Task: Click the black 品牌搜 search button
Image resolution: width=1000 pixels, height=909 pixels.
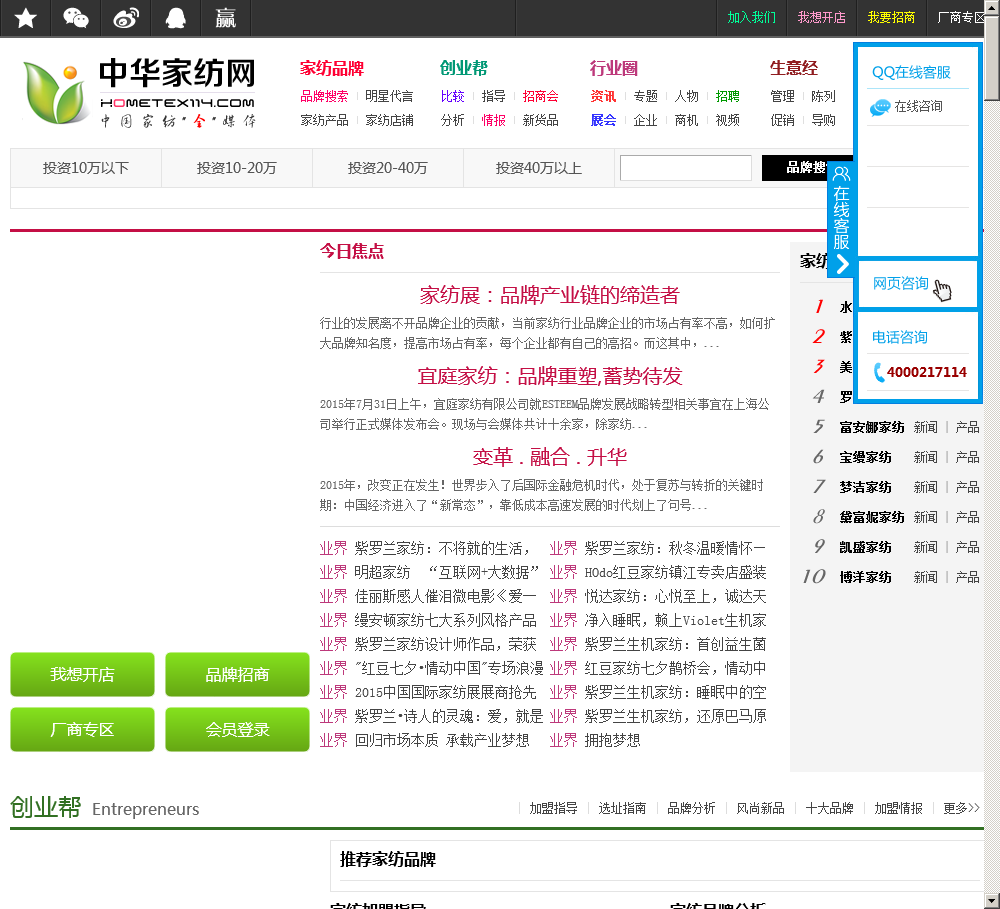Action: [x=806, y=168]
